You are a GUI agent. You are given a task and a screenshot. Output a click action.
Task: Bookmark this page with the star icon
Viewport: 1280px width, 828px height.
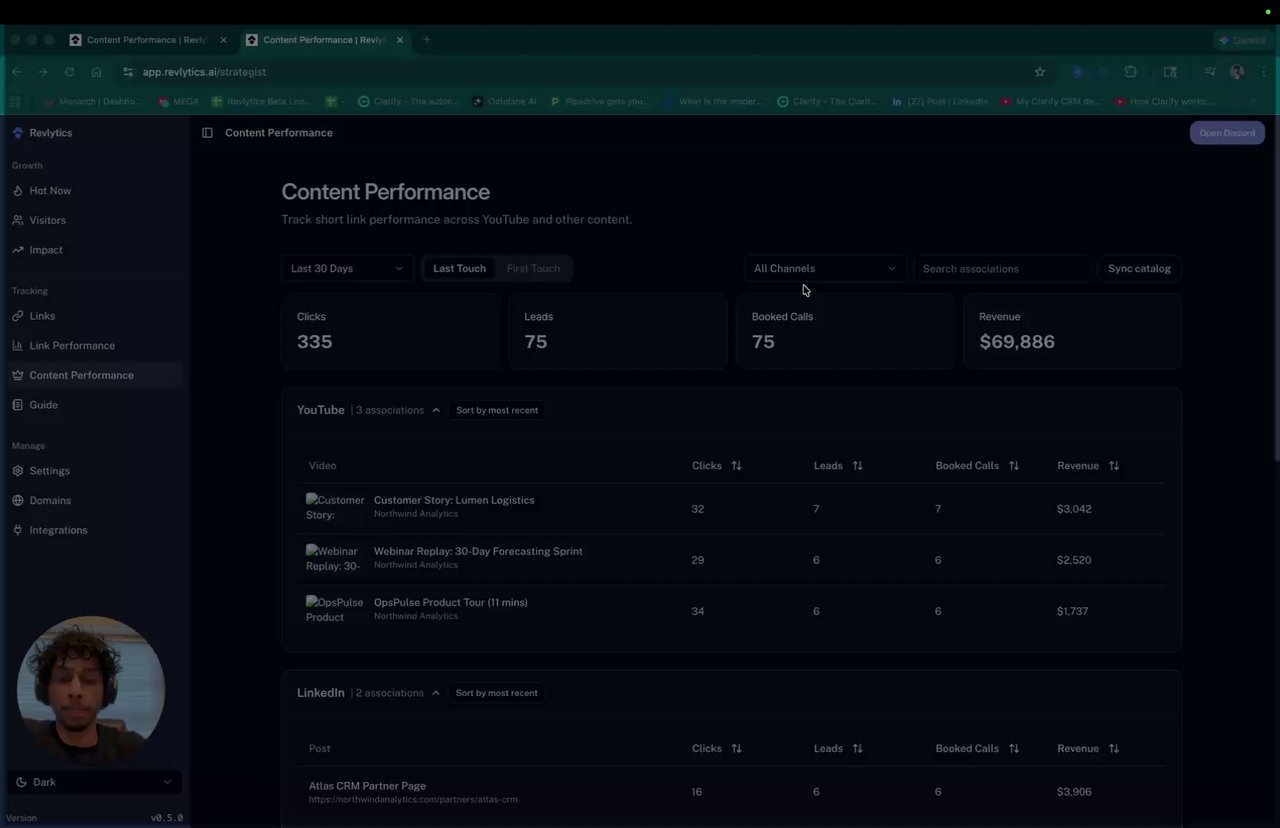[1040, 72]
